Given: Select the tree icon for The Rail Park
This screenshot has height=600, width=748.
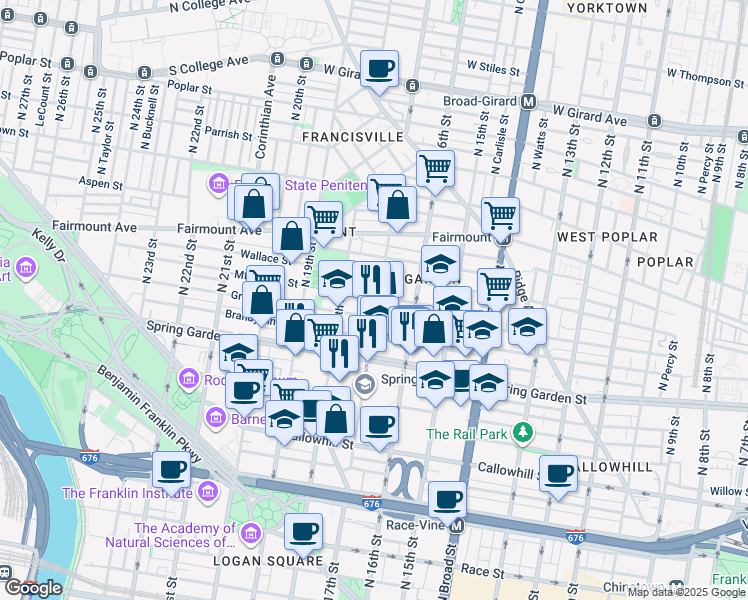Looking at the screenshot, I should (523, 433).
